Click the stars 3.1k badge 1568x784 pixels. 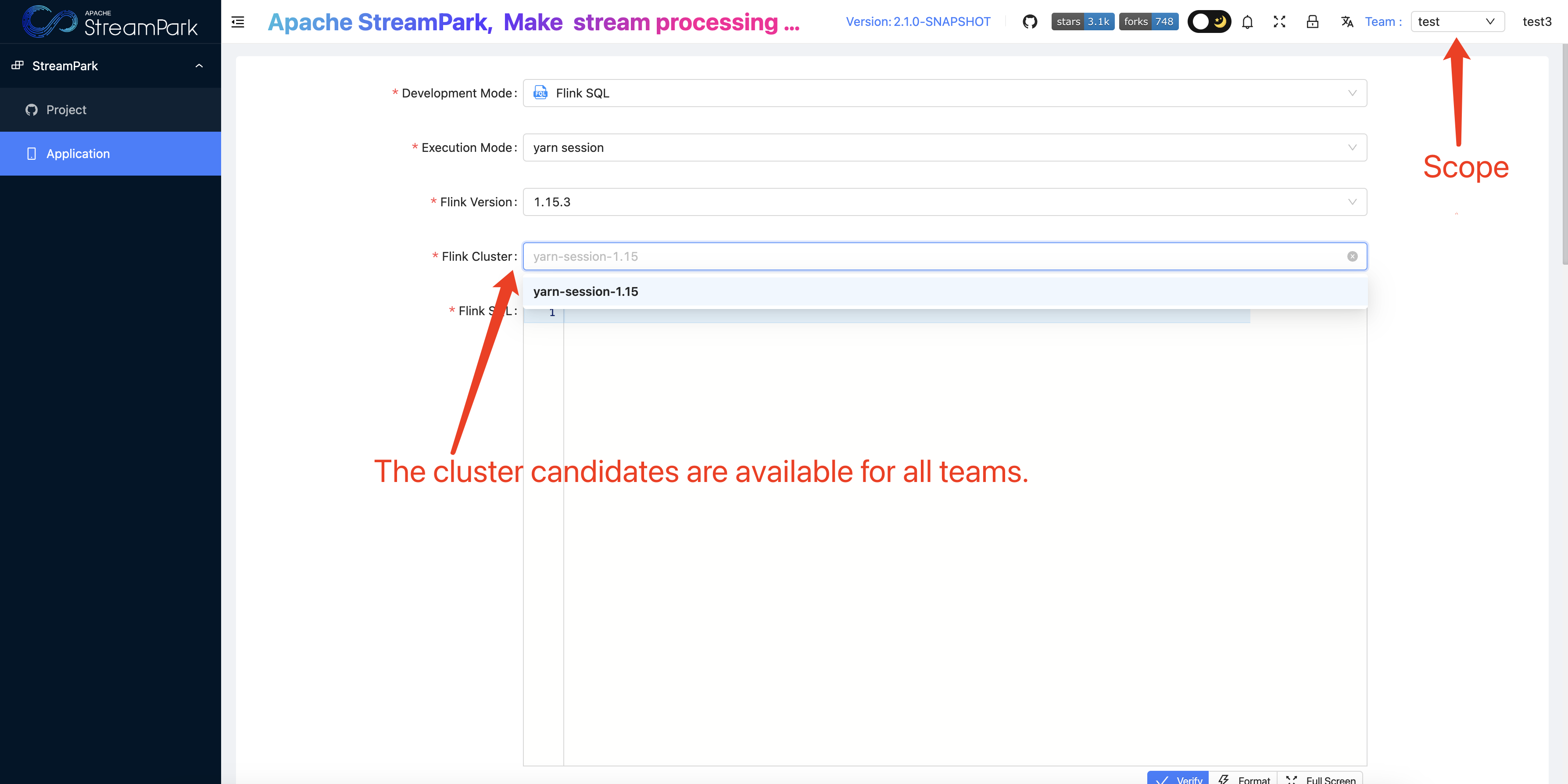pyautogui.click(x=1082, y=22)
